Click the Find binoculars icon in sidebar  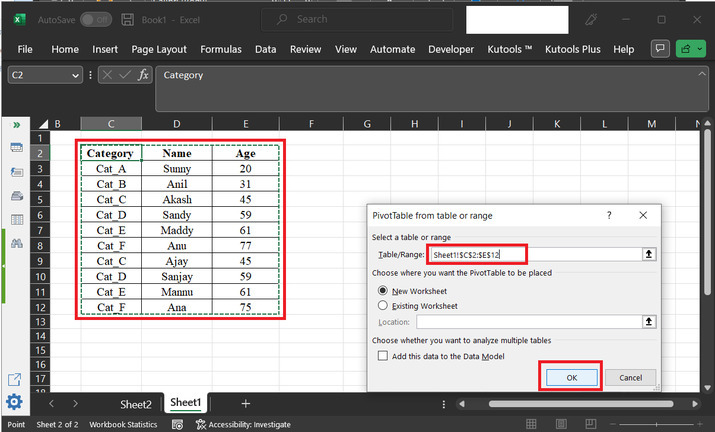16,243
